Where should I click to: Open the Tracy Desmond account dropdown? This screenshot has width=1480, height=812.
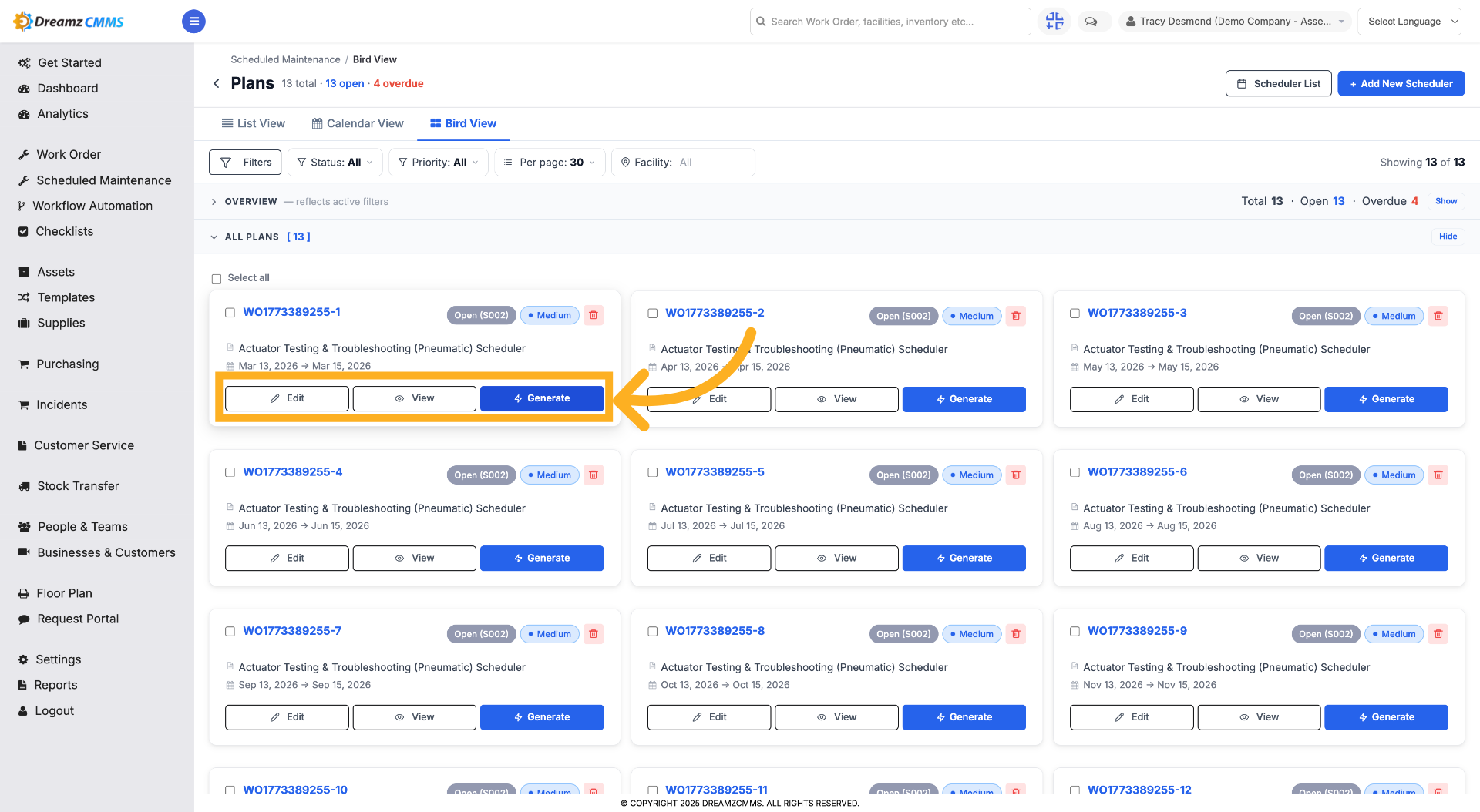(x=1235, y=22)
